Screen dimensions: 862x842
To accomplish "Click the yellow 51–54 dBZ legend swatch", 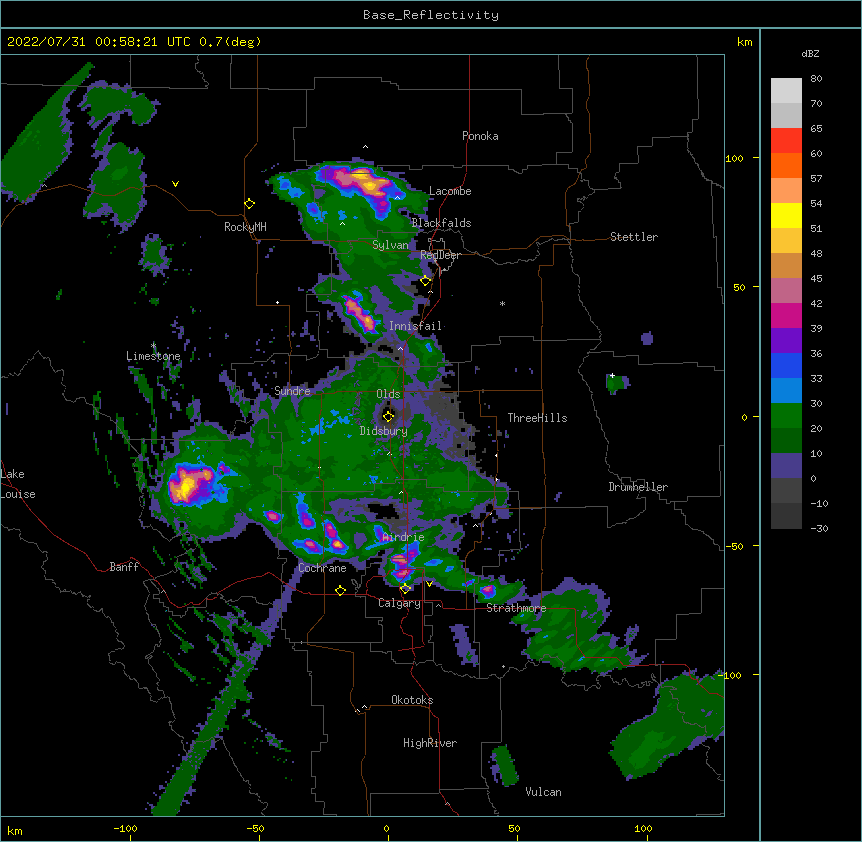I will 786,215.
